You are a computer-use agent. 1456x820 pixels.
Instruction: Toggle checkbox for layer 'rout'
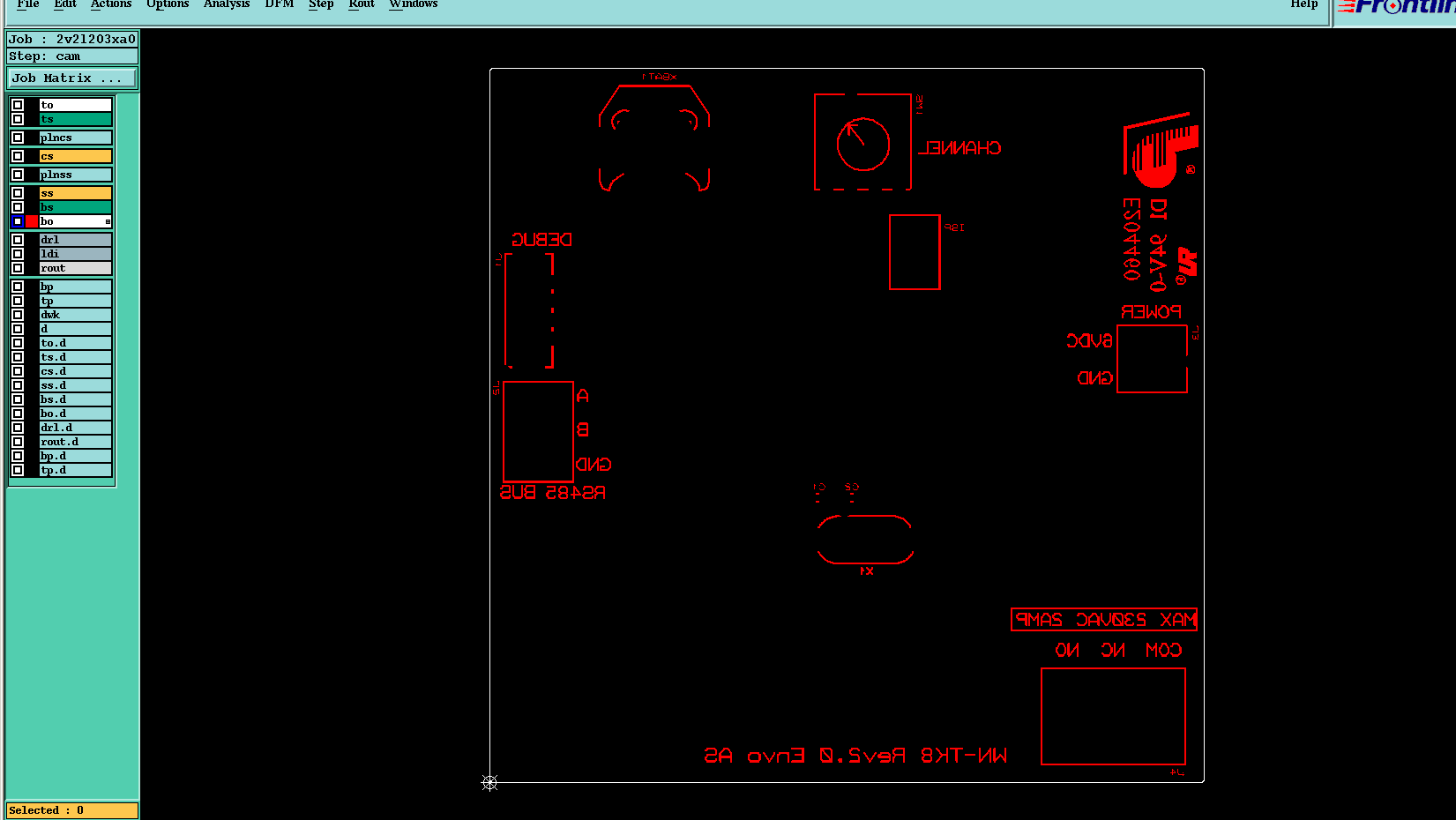coord(18,268)
